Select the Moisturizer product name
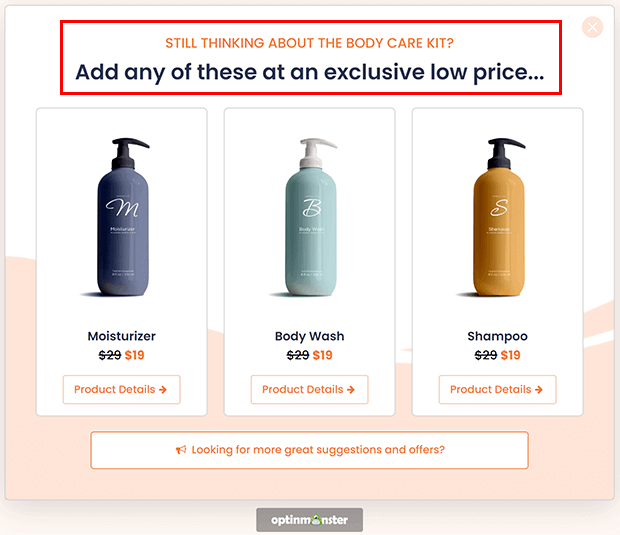620x535 pixels. 121,336
